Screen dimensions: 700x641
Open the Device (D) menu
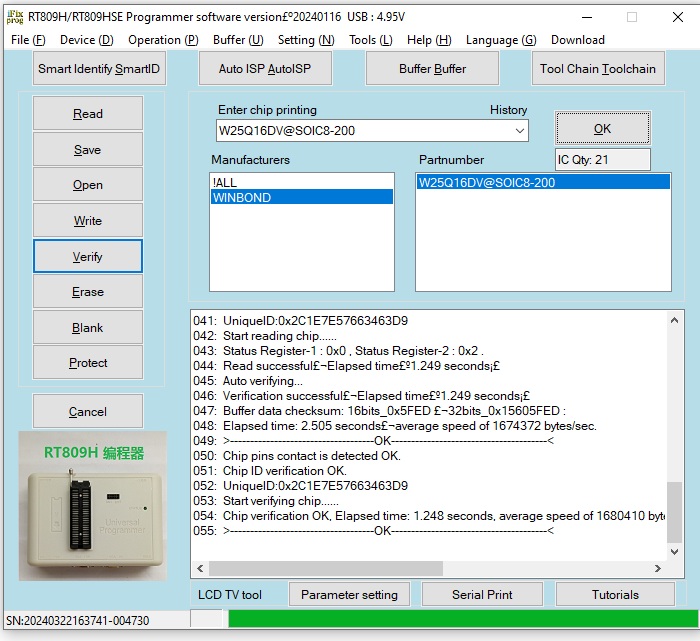pos(87,40)
